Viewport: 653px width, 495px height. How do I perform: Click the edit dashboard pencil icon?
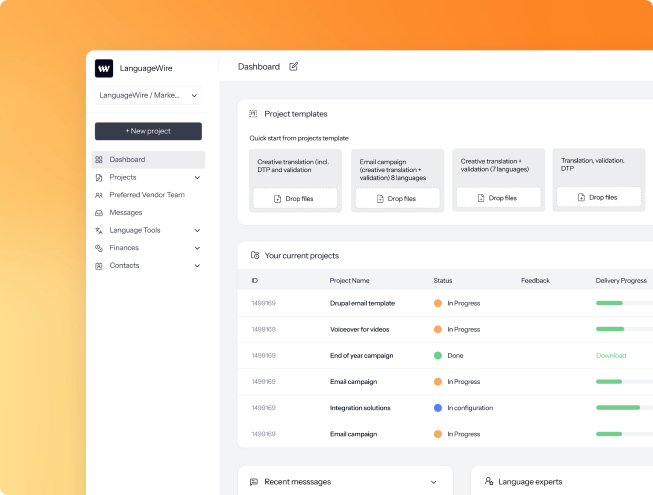[x=294, y=67]
